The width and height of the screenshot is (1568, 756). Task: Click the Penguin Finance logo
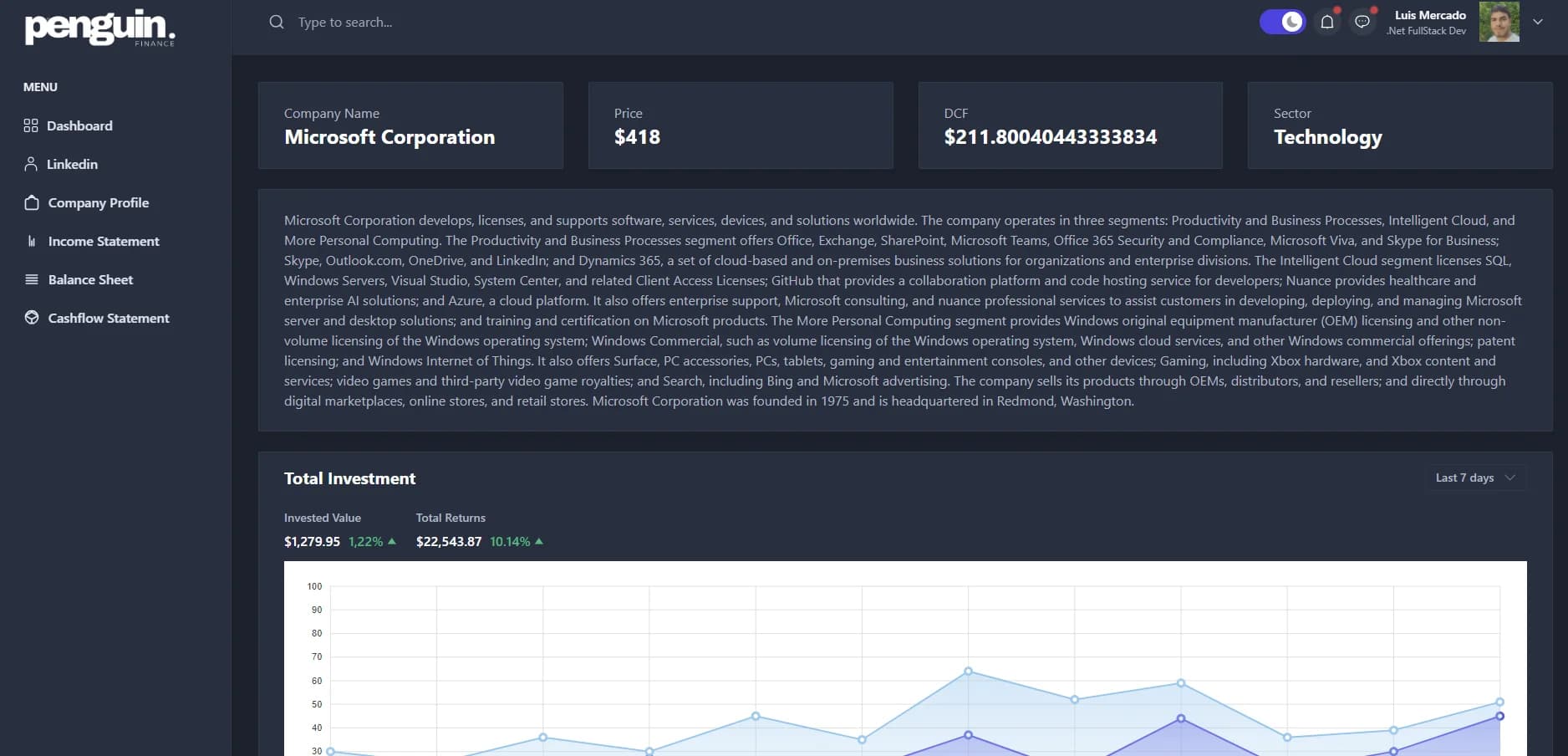(x=99, y=28)
